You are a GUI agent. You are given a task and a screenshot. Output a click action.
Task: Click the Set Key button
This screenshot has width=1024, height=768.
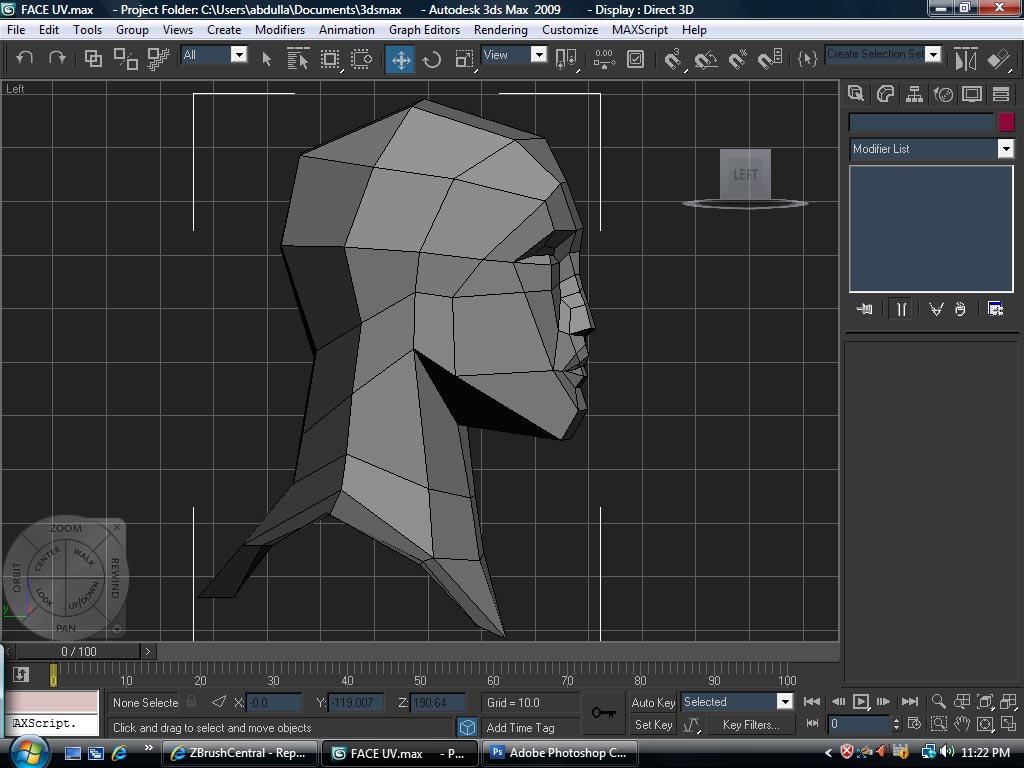coord(653,725)
